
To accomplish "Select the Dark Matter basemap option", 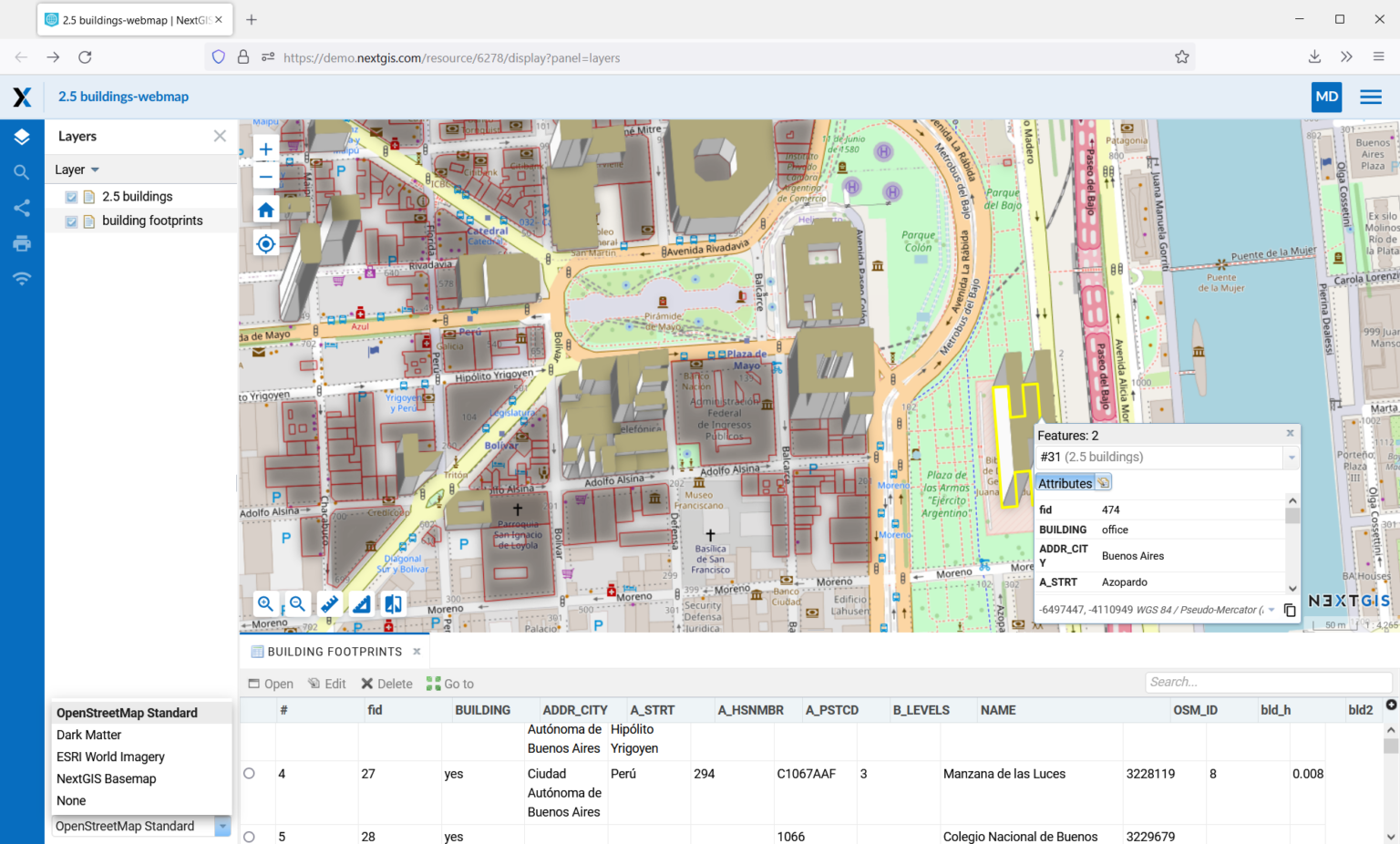I will (88, 735).
